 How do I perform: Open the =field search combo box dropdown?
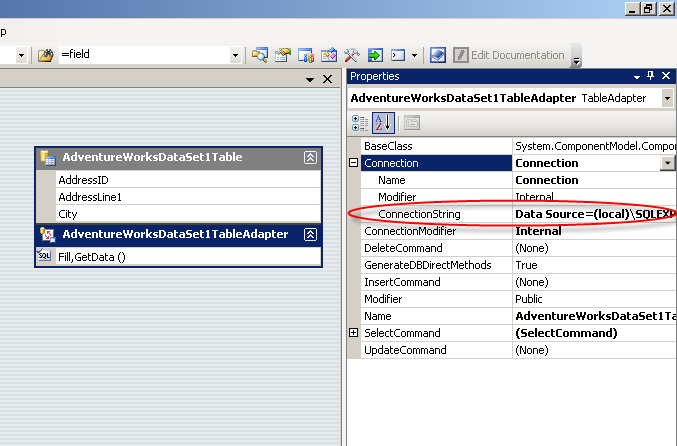tap(235, 55)
